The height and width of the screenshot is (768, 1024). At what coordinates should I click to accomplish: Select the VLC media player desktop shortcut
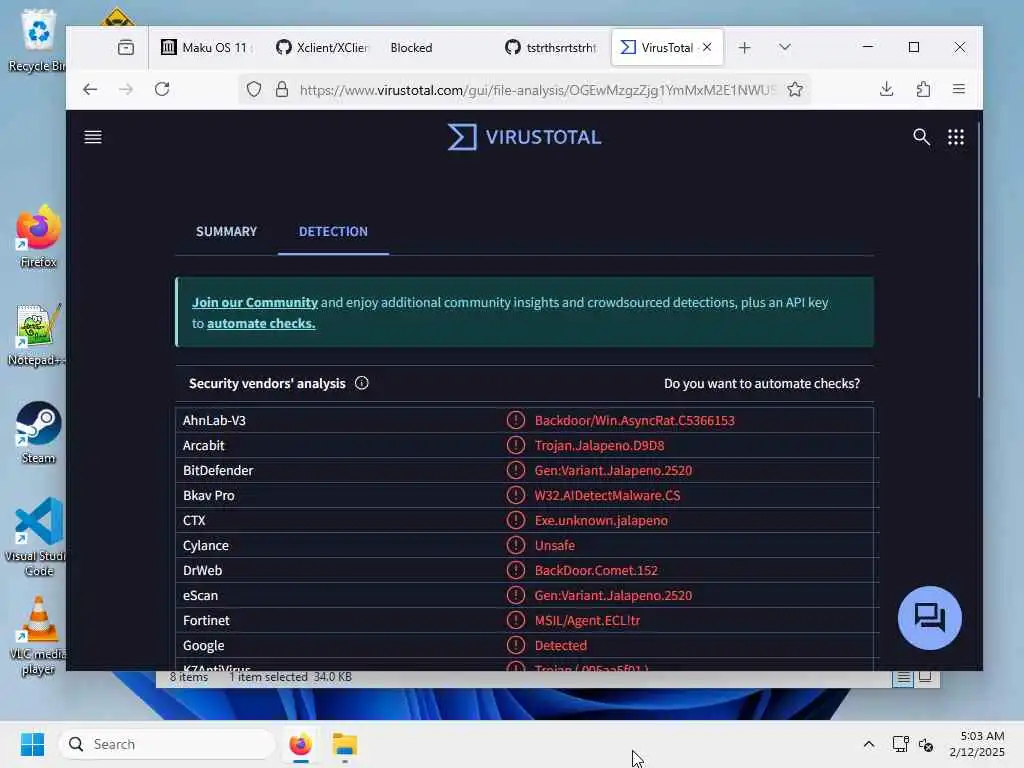pyautogui.click(x=39, y=635)
